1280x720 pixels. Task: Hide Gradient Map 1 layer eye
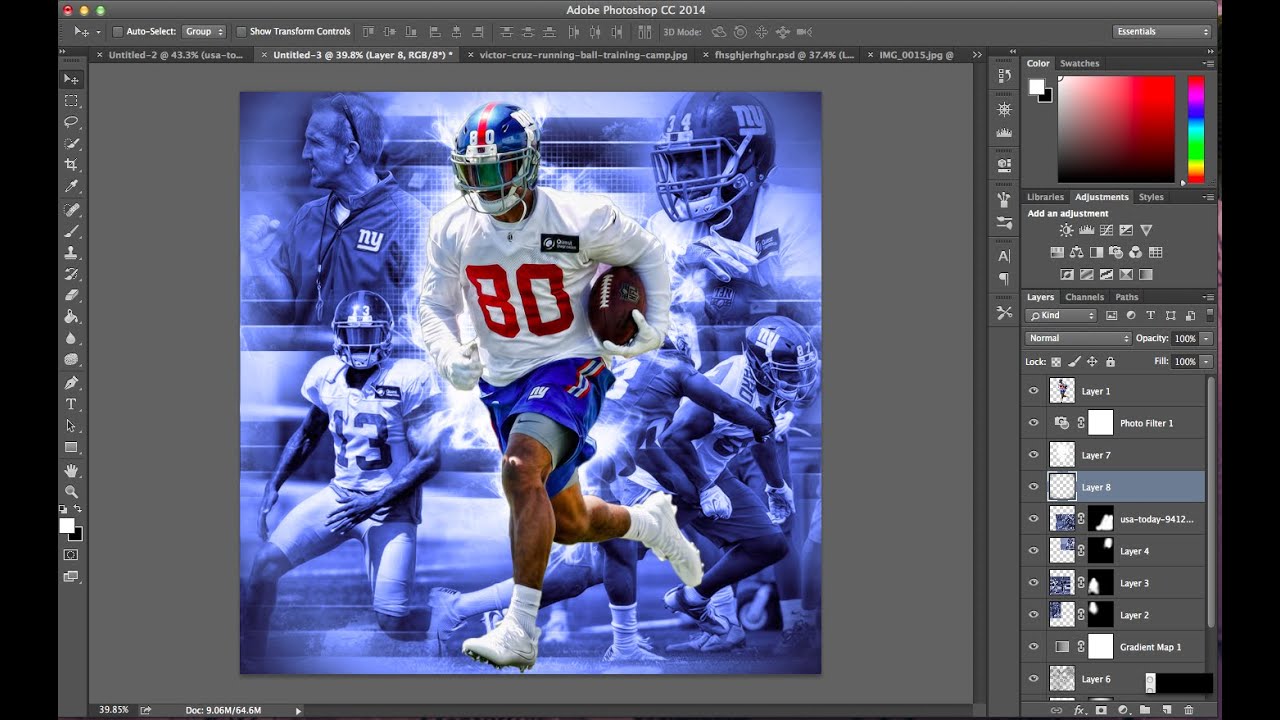coord(1034,647)
